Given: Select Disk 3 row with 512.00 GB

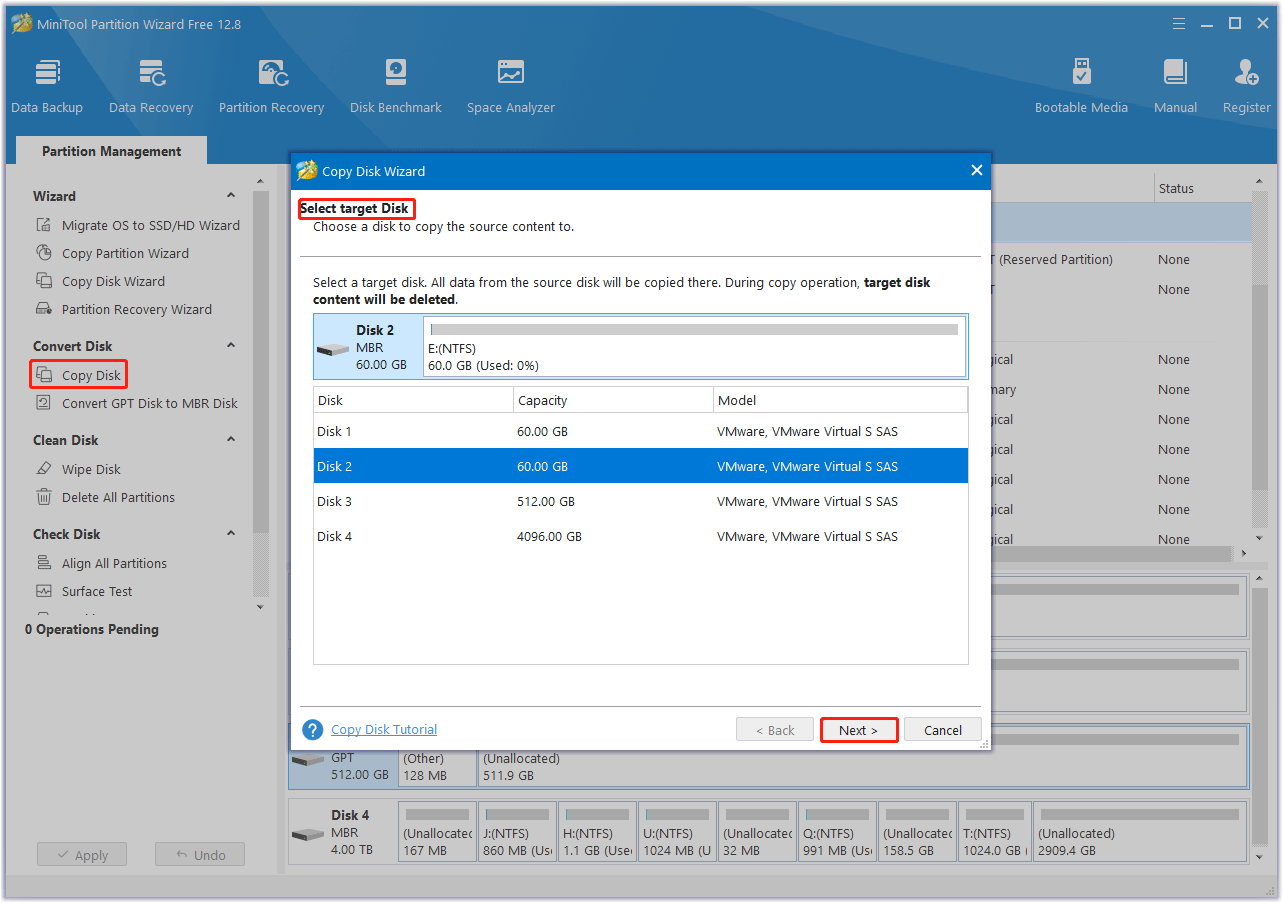Looking at the screenshot, I should (640, 501).
